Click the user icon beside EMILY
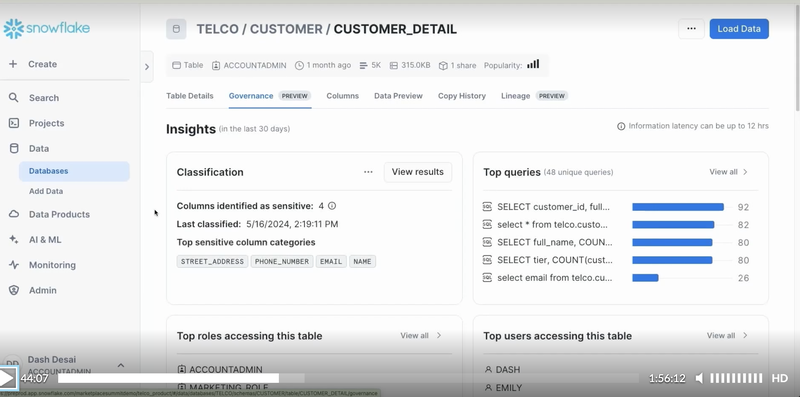 488,388
